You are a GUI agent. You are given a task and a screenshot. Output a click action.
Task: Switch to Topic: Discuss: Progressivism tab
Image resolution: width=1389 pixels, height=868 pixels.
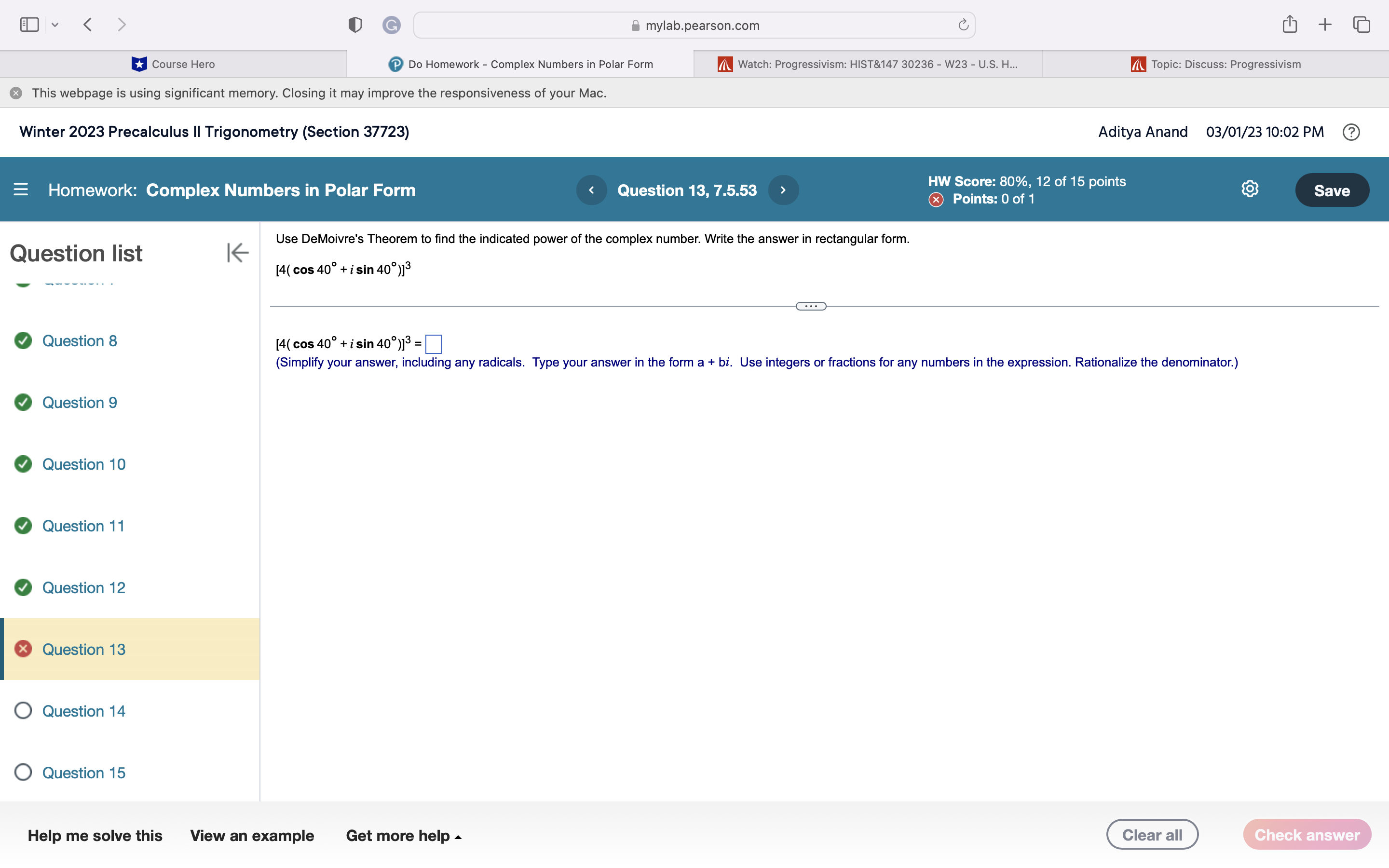pos(1215,64)
